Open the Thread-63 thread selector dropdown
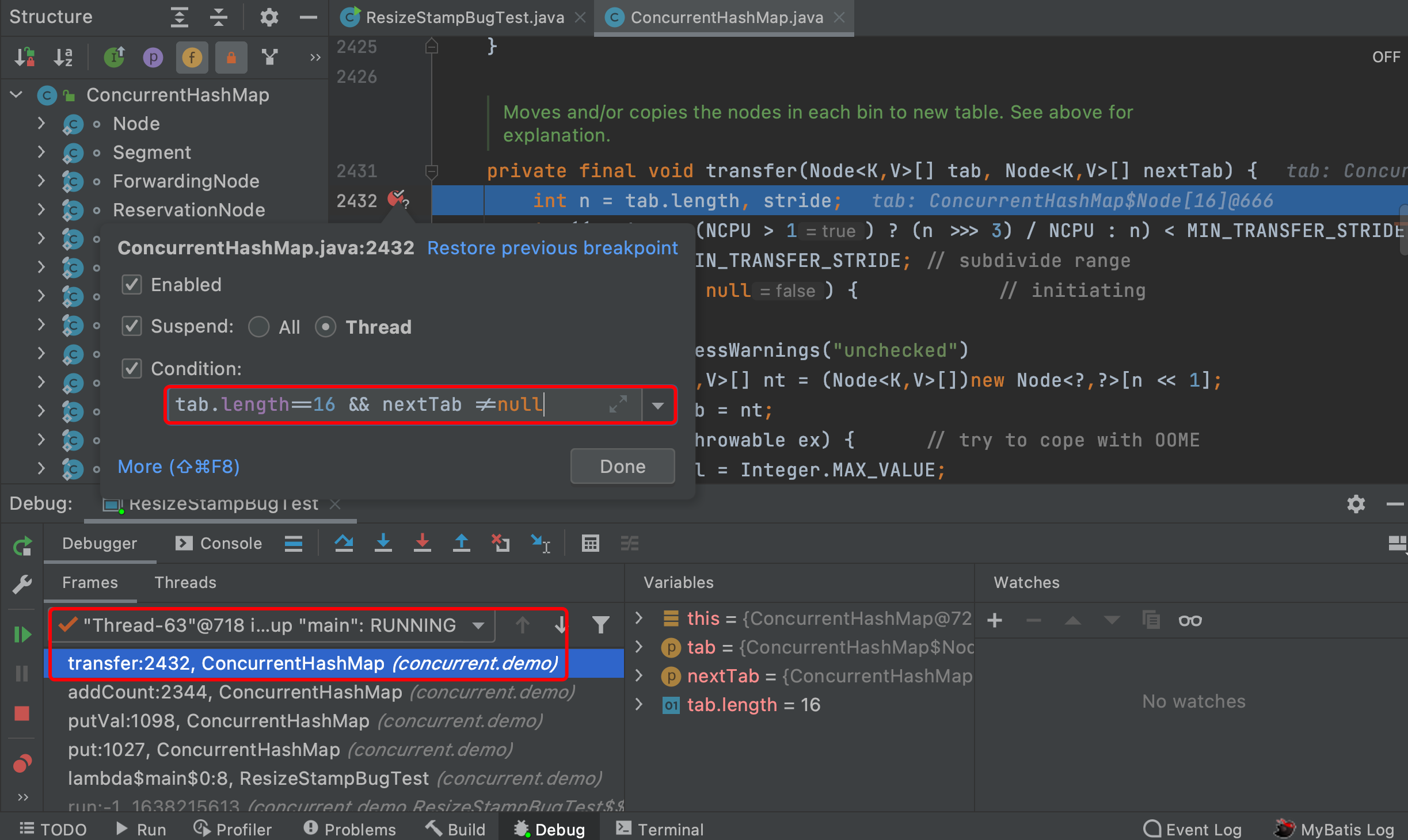The height and width of the screenshot is (840, 1408). (272, 625)
